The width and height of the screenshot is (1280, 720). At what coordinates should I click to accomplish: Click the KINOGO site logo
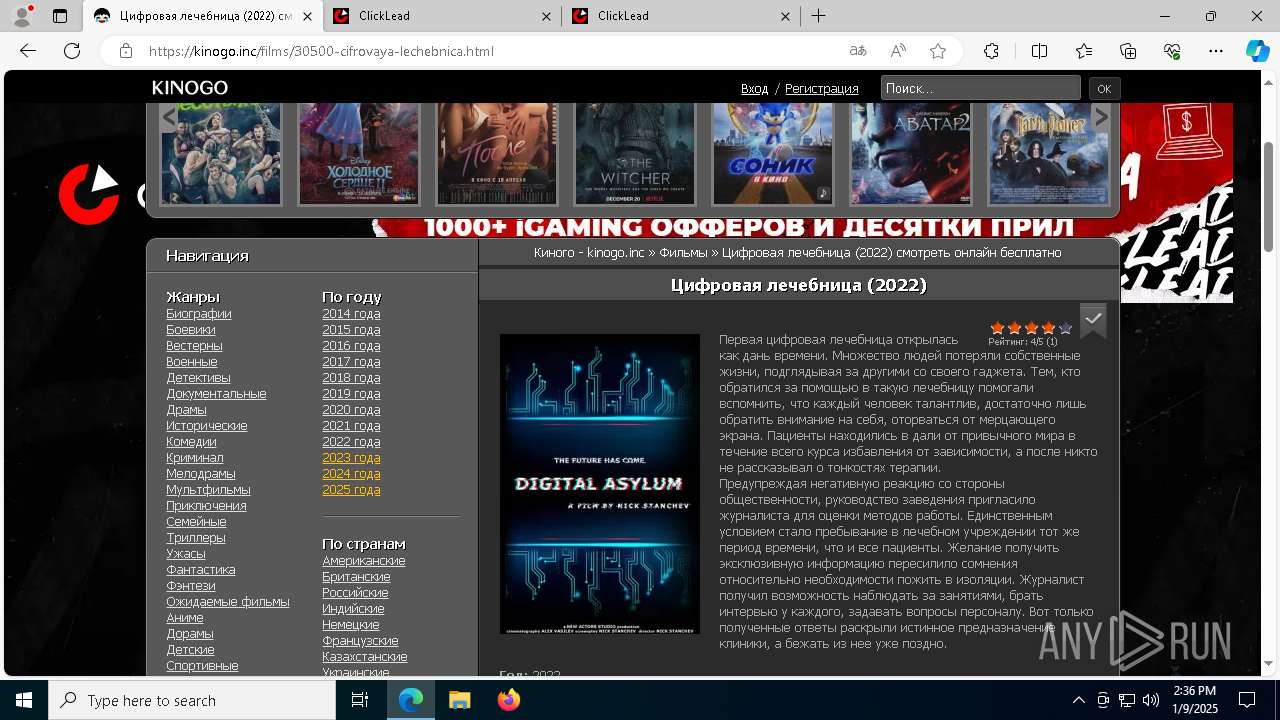pos(190,88)
